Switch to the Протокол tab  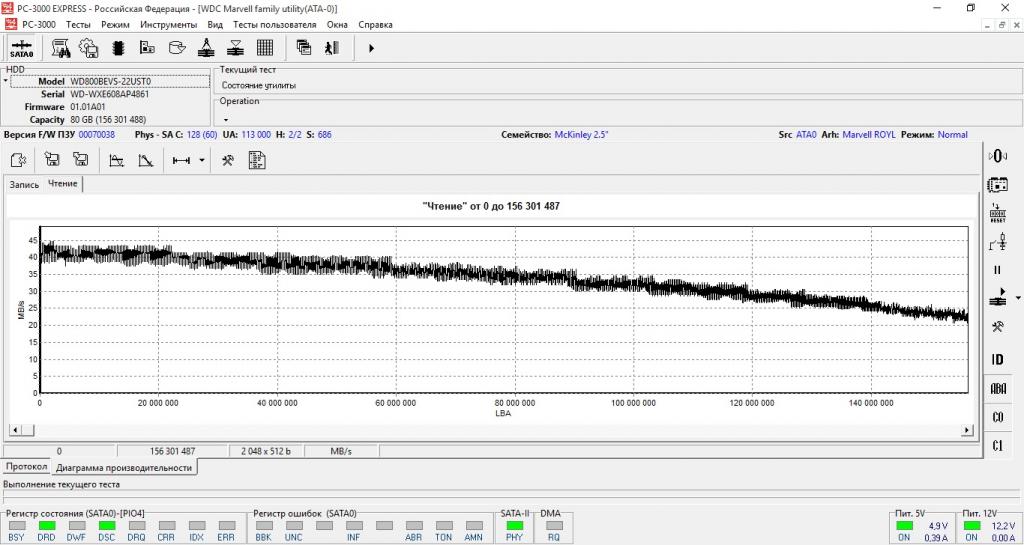point(25,467)
